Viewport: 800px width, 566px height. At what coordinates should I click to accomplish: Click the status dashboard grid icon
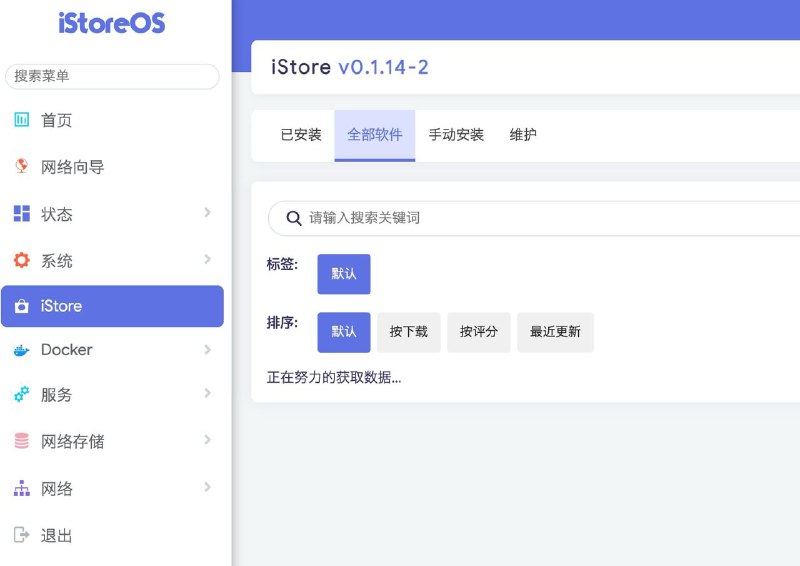click(x=21, y=213)
